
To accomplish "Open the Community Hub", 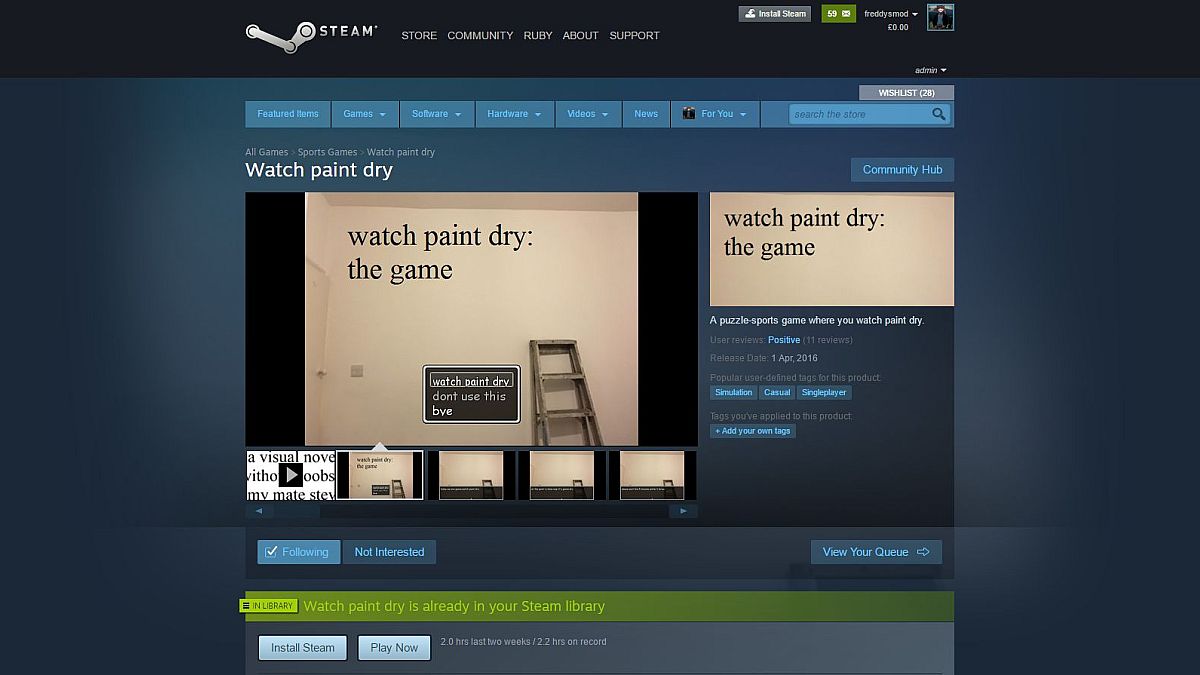I will click(x=902, y=170).
